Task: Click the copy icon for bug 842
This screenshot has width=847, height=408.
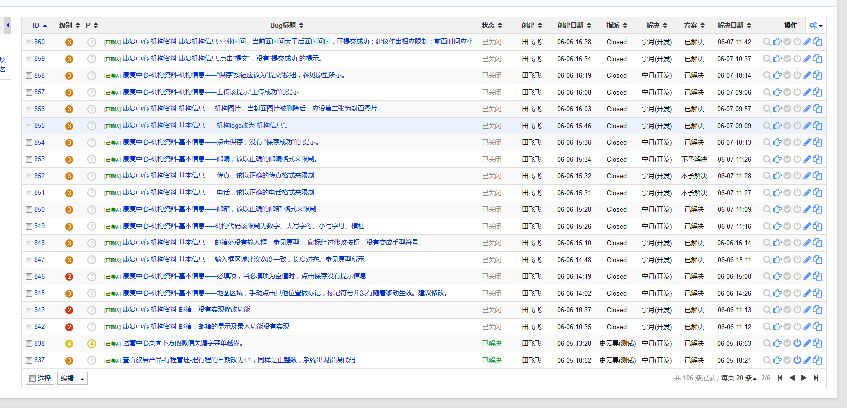Action: point(818,327)
